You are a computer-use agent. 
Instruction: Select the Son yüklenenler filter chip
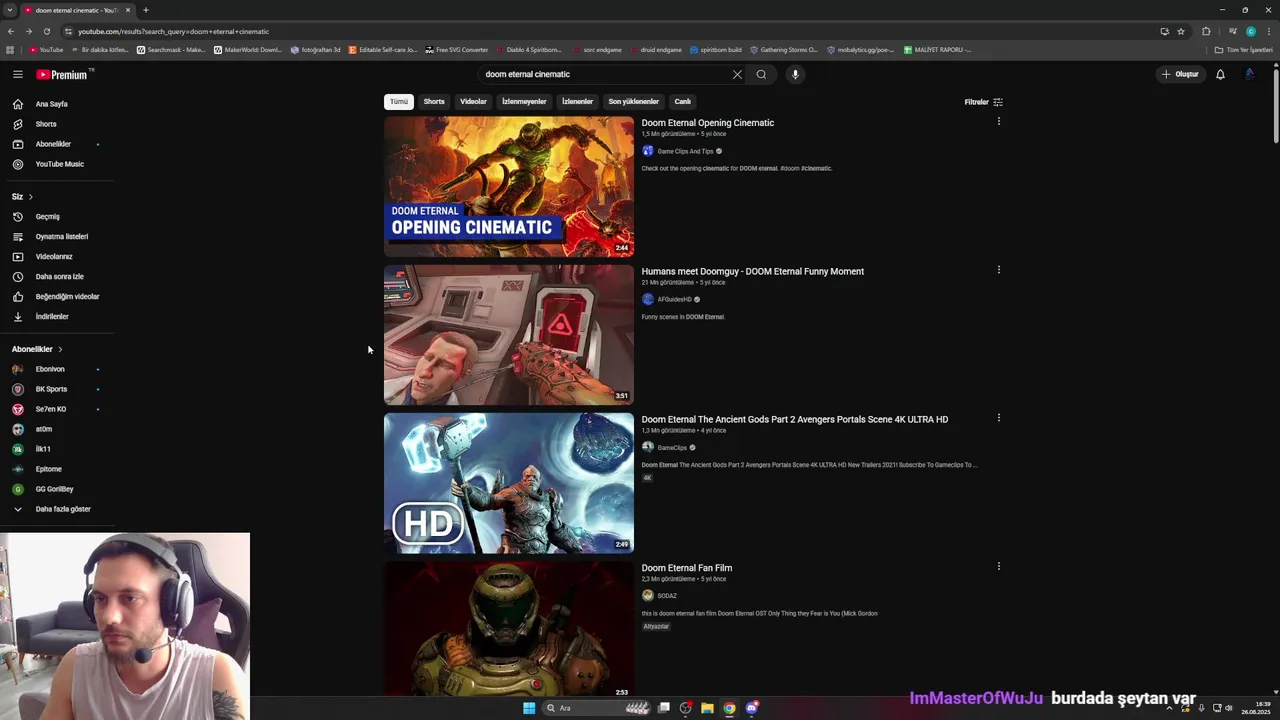(x=633, y=101)
